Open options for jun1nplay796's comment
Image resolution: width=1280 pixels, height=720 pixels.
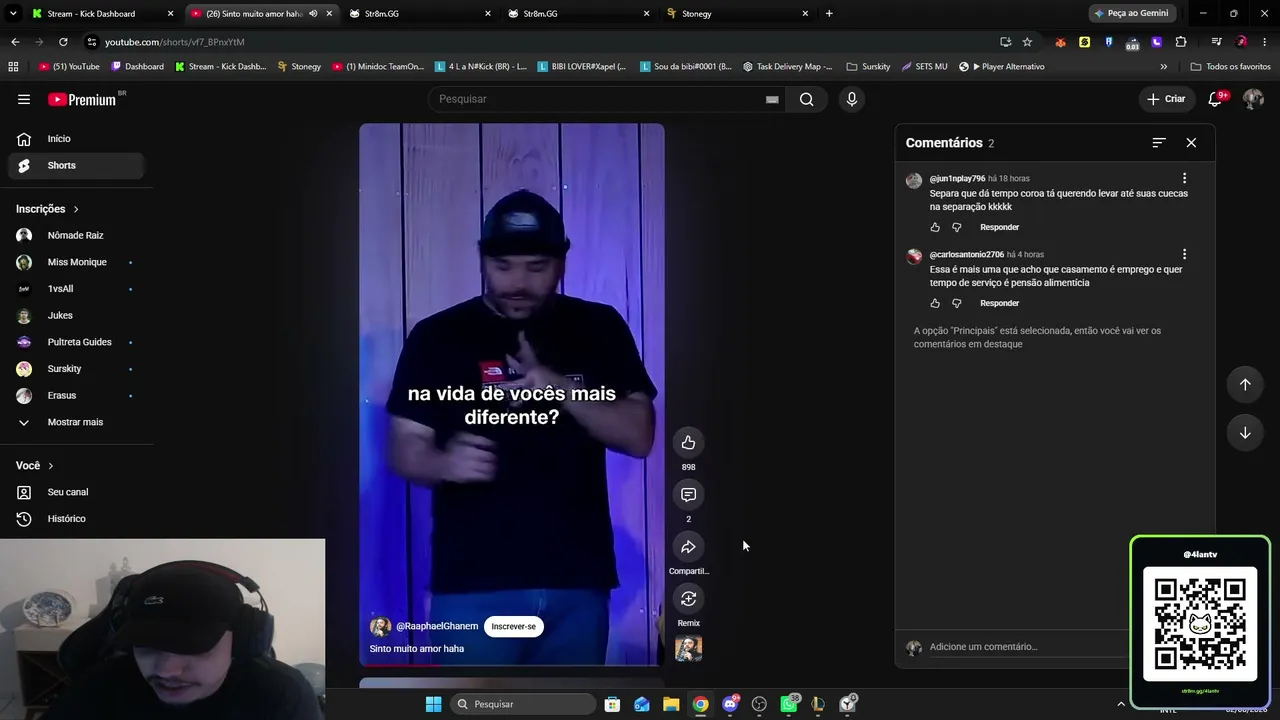point(1184,179)
